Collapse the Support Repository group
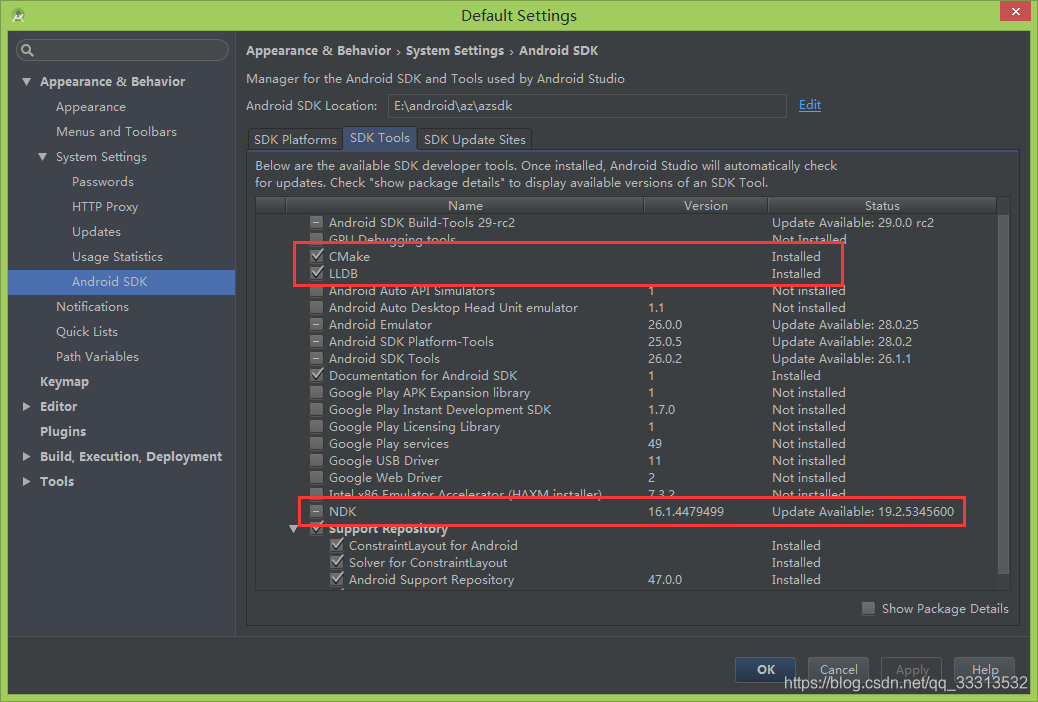Screen dimensions: 1038x702 [x=293, y=528]
